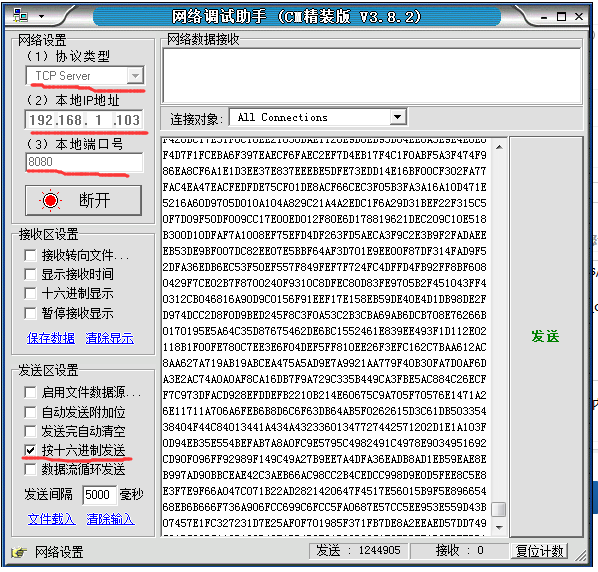Click the hex data line starting with 5216A60D9705
The image size is (598, 572).
[x=325, y=203]
